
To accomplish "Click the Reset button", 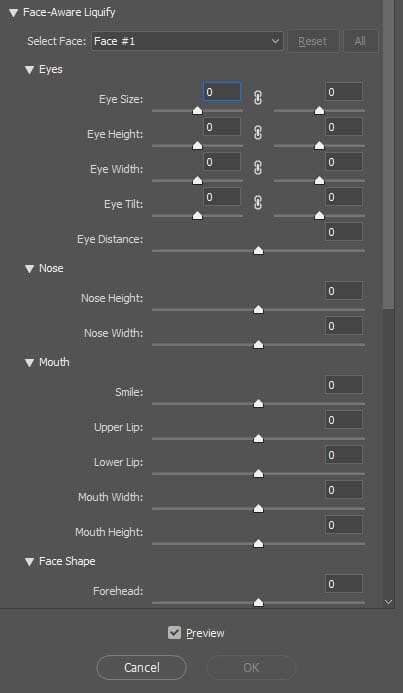I will [x=313, y=42].
